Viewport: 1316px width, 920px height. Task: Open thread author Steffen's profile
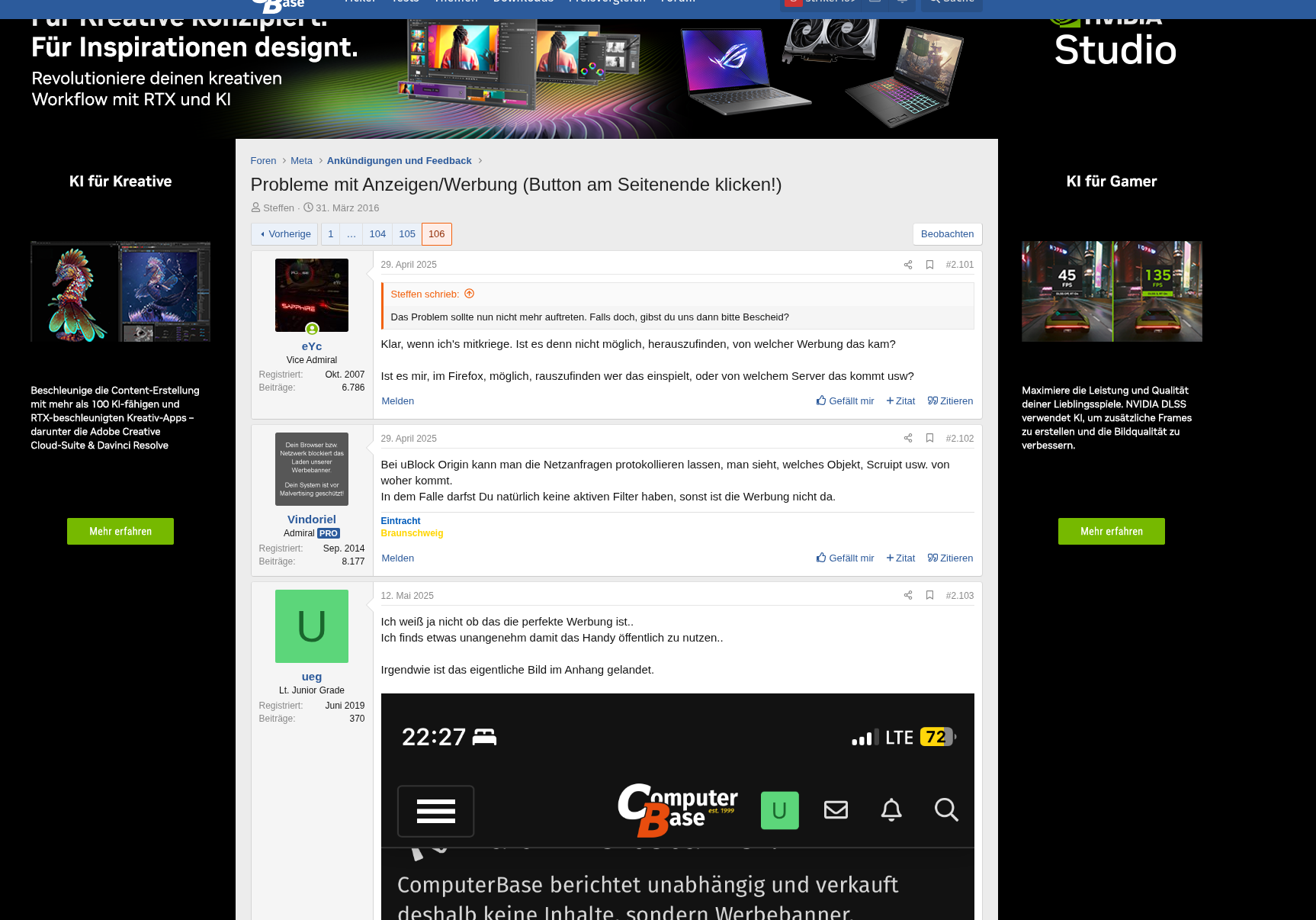point(278,208)
